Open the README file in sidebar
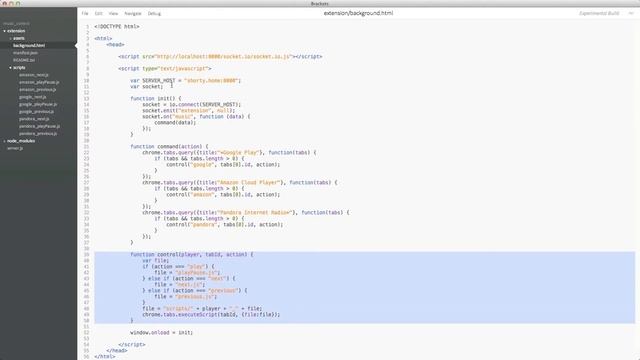The width and height of the screenshot is (640, 360). point(24,60)
